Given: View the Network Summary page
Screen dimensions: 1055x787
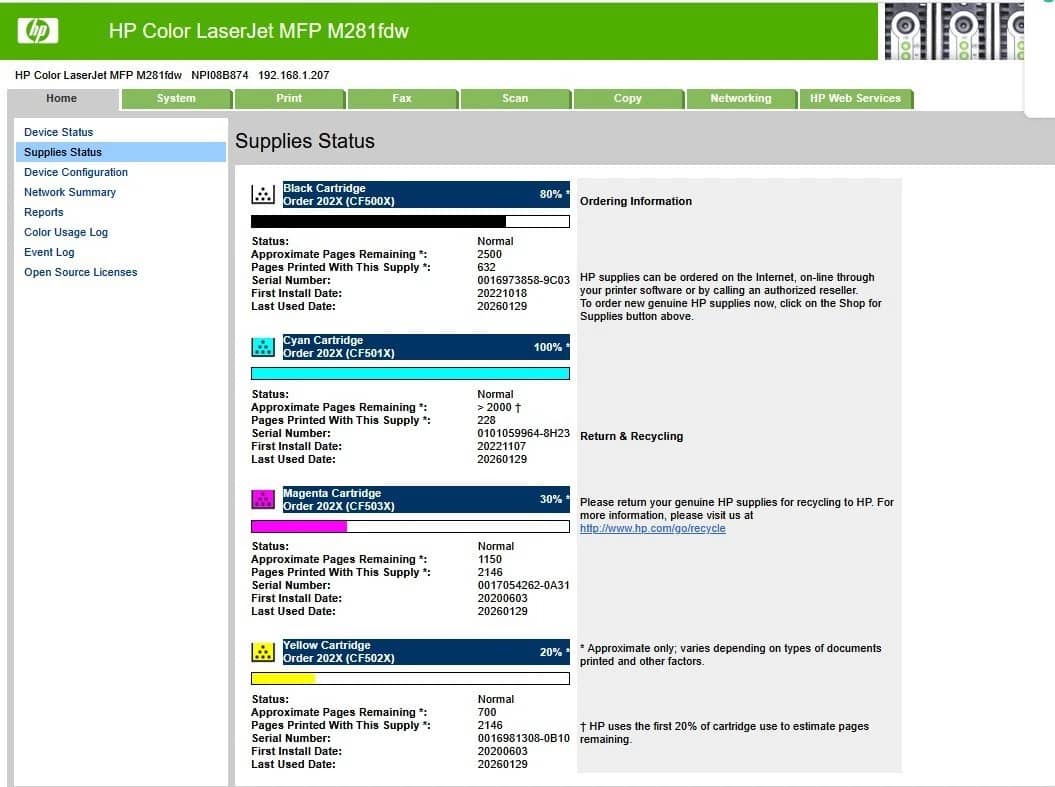Looking at the screenshot, I should click(x=70, y=192).
